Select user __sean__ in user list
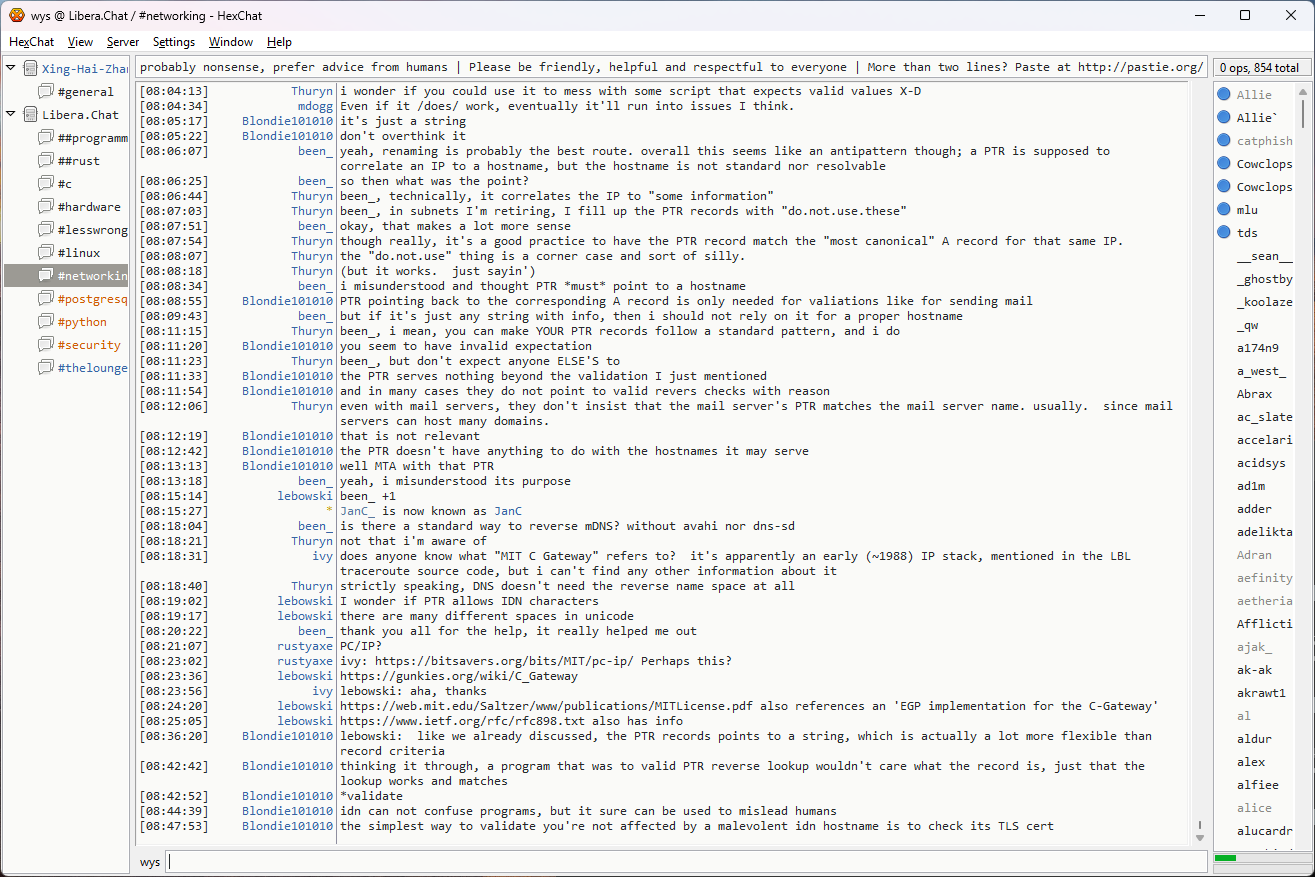Viewport: 1315px width, 877px height. click(1264, 256)
